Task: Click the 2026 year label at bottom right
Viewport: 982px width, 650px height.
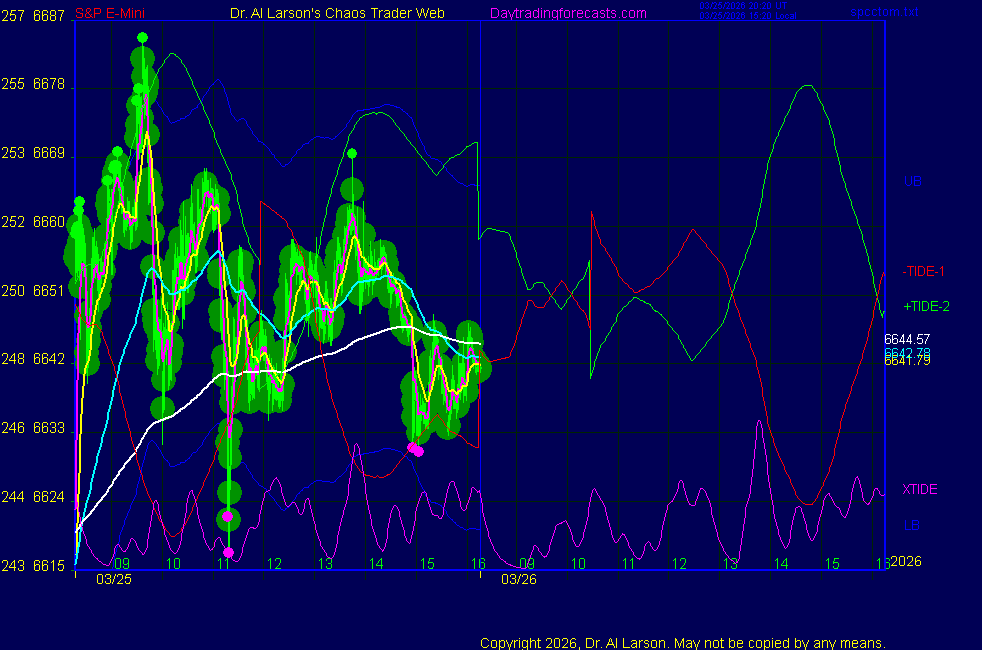Action: point(905,561)
